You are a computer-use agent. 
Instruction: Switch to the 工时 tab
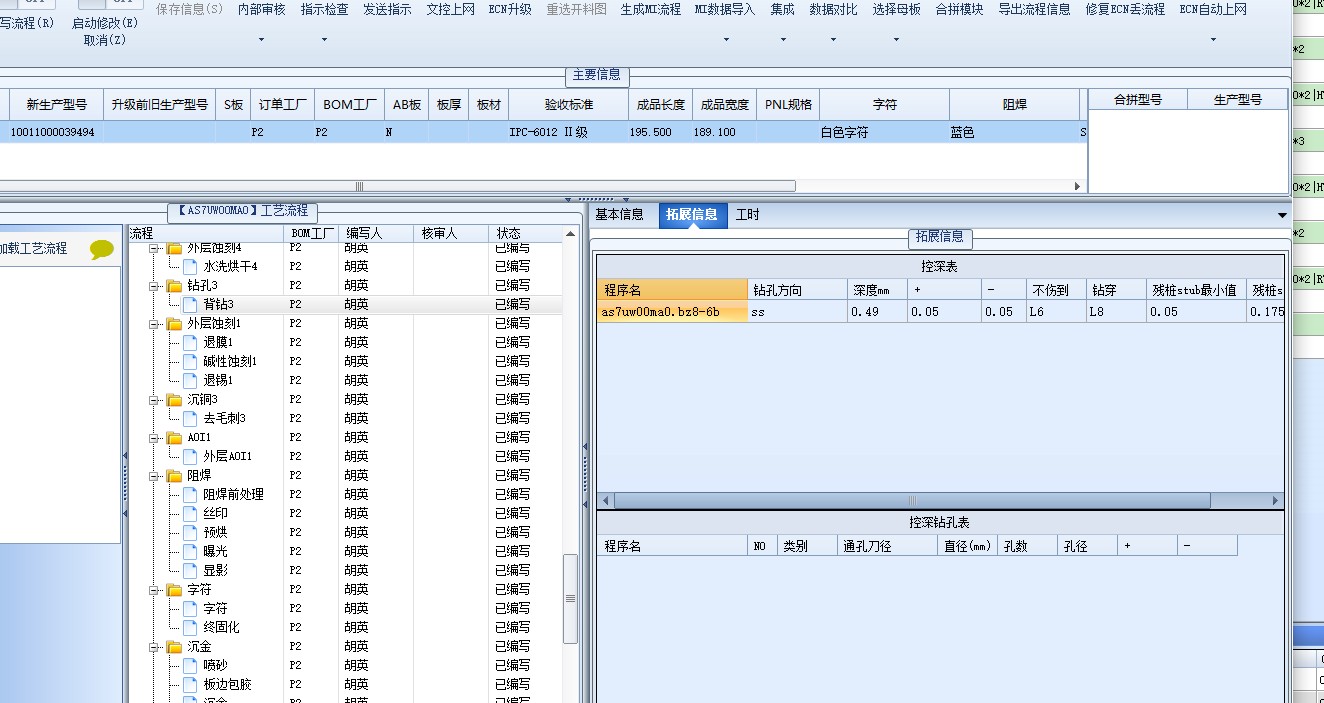tap(747, 215)
